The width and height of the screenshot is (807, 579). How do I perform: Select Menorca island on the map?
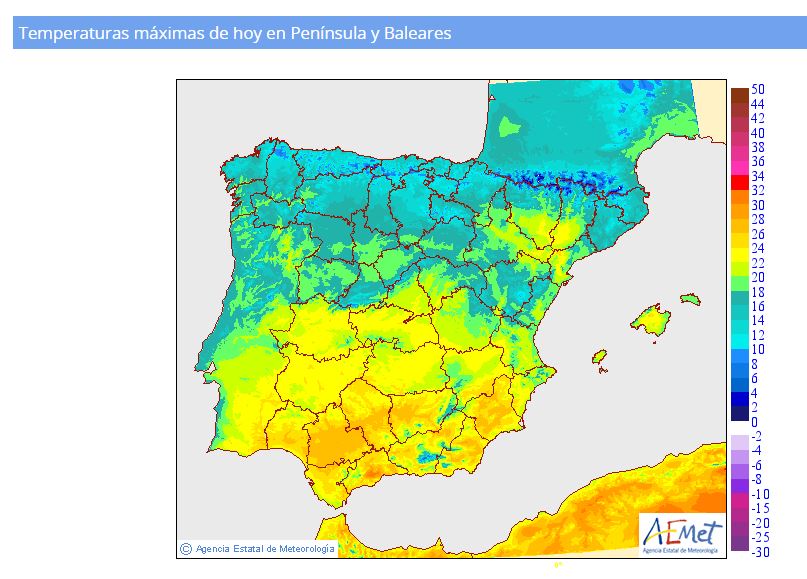click(690, 299)
